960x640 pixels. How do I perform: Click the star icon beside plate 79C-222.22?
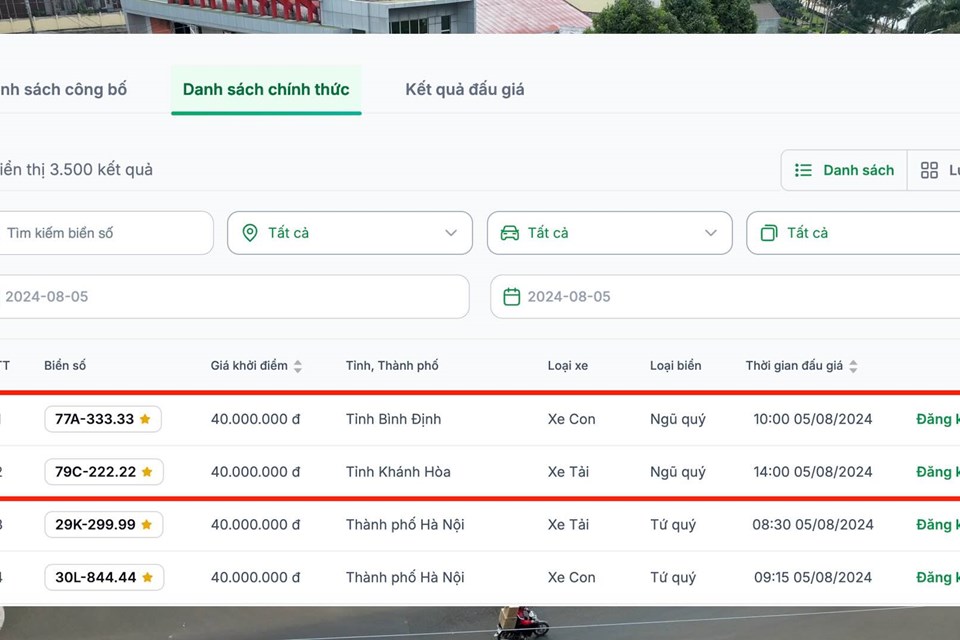click(147, 472)
